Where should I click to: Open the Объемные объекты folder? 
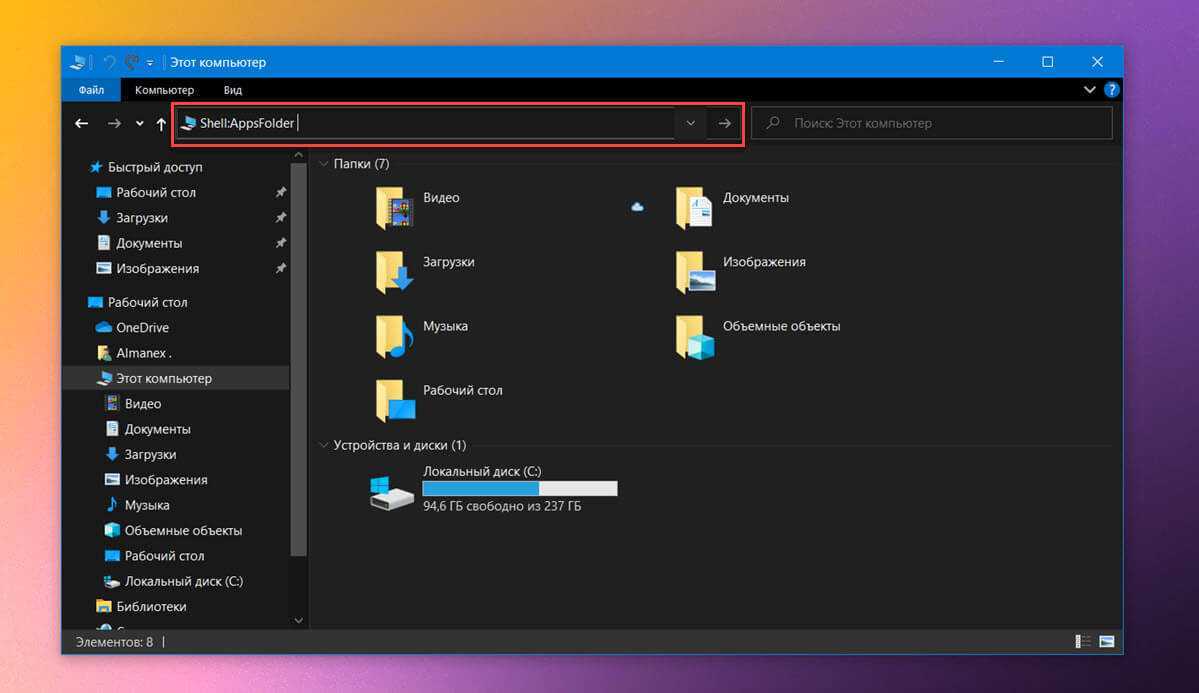[x=694, y=336]
